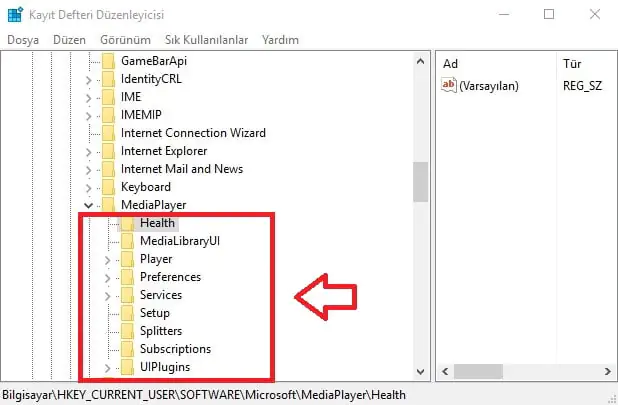Minimize the Registry Editor window
Screen dimensions: 618x405
click(x=504, y=15)
